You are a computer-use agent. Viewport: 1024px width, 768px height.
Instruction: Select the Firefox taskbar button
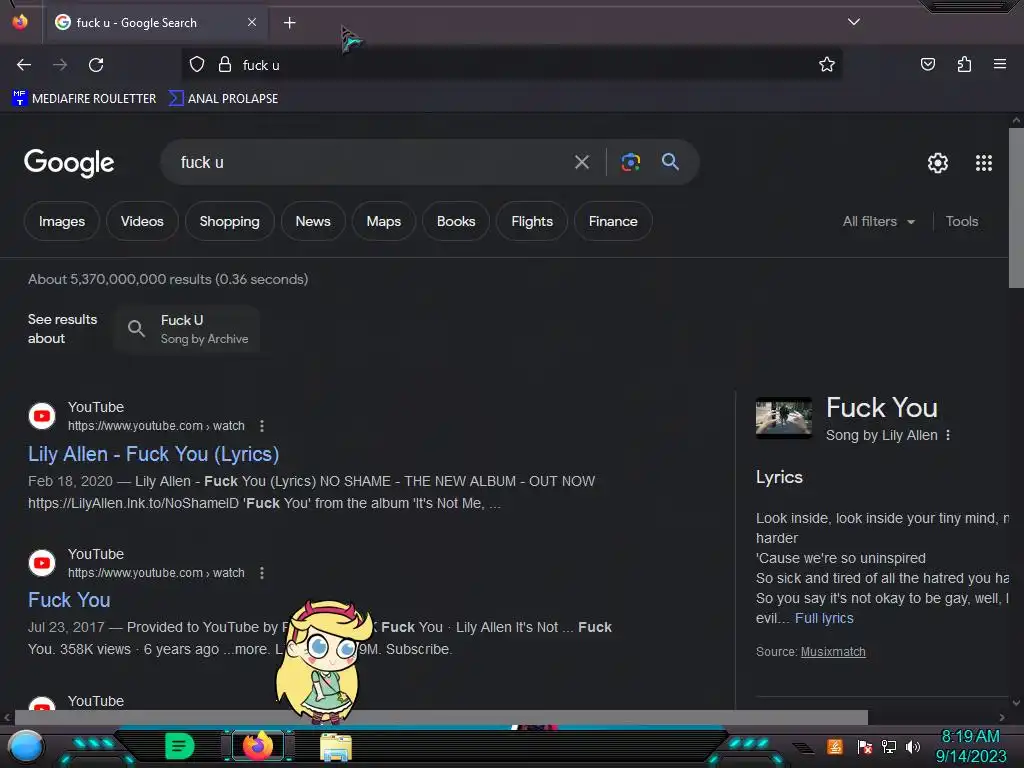pyautogui.click(x=258, y=746)
